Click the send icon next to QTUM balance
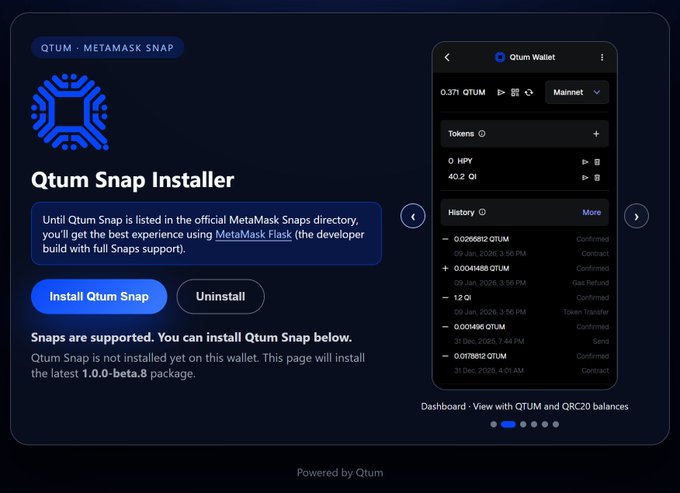Image resolution: width=680 pixels, height=493 pixels. pyautogui.click(x=502, y=92)
